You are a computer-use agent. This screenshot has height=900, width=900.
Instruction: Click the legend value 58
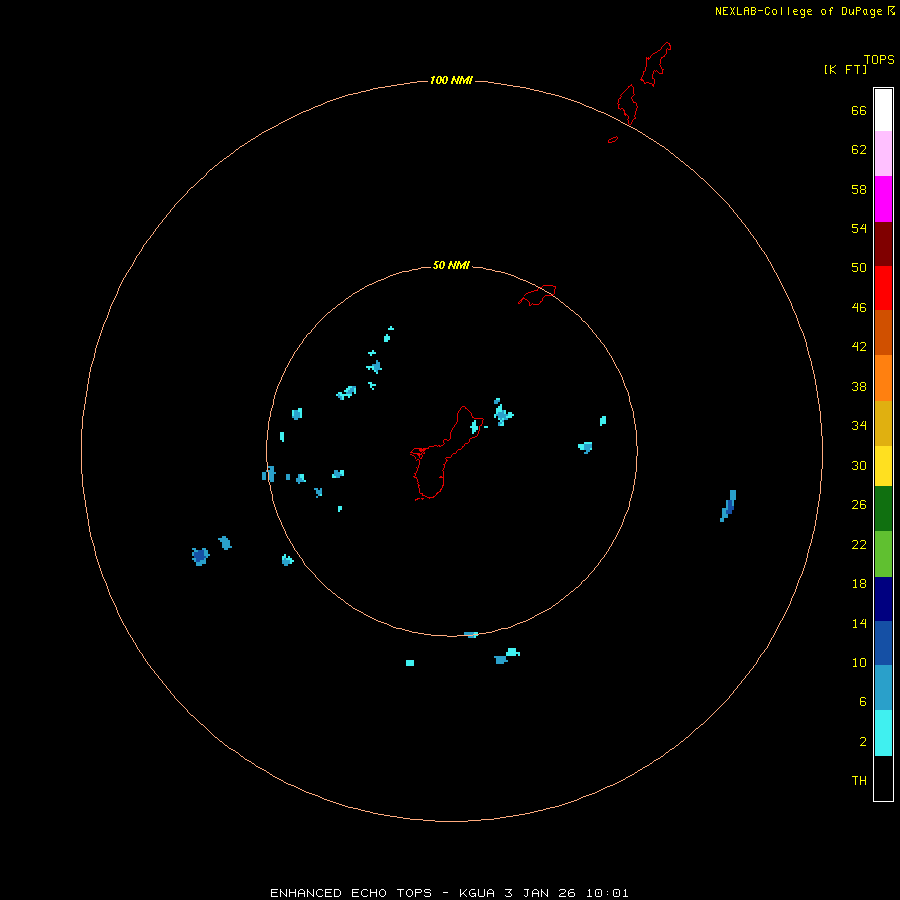point(859,189)
